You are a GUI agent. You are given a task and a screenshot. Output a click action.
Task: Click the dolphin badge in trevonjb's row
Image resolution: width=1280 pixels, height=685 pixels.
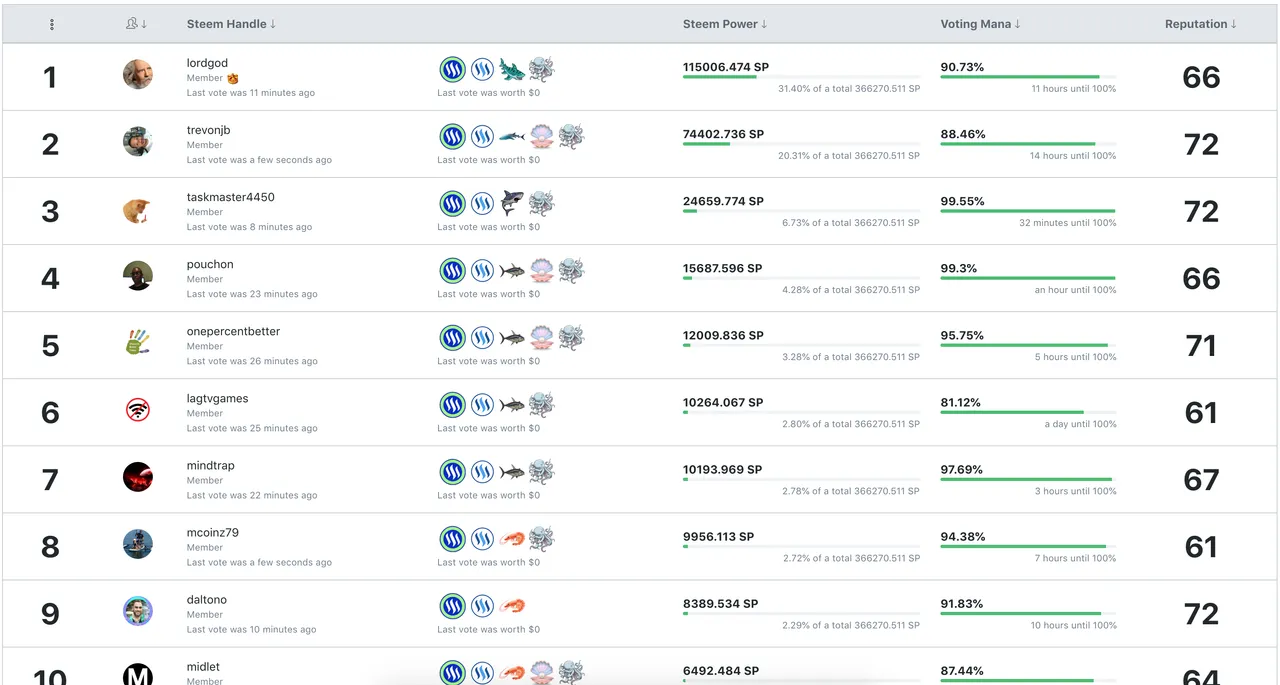point(512,136)
